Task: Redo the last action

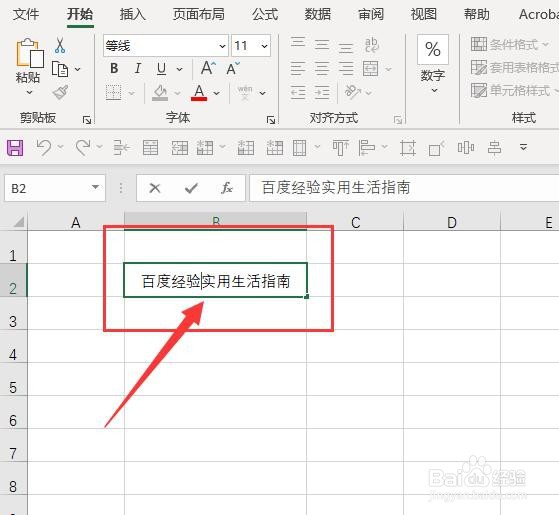Action: (83, 147)
